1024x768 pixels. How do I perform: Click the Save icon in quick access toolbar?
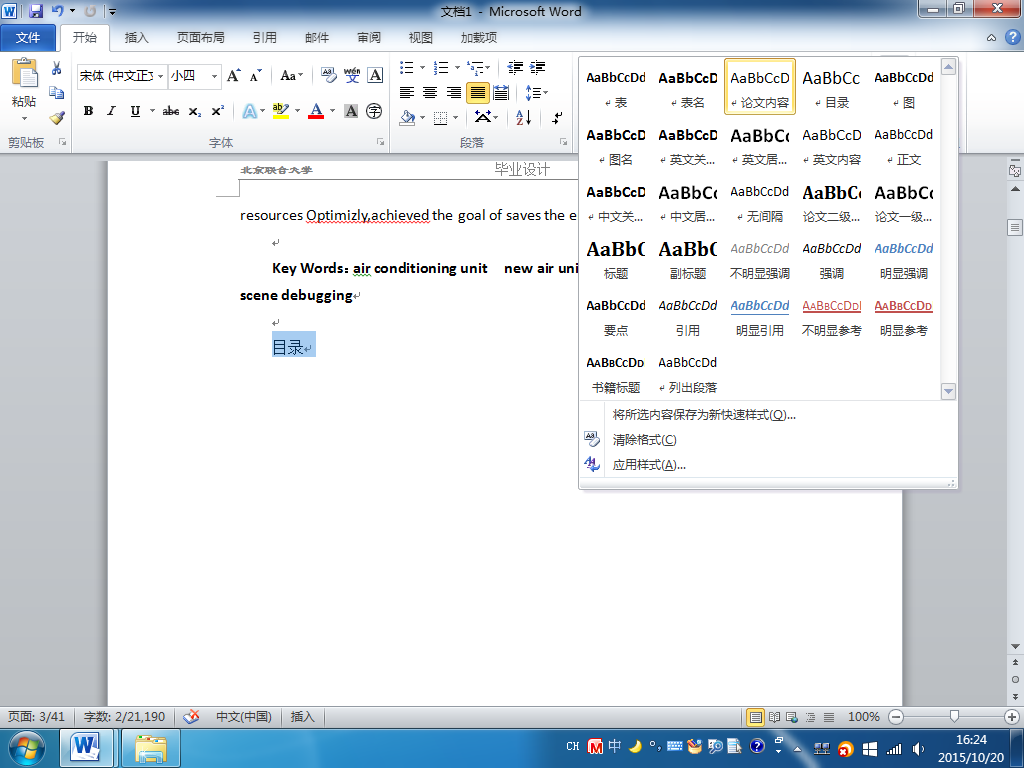[x=36, y=11]
